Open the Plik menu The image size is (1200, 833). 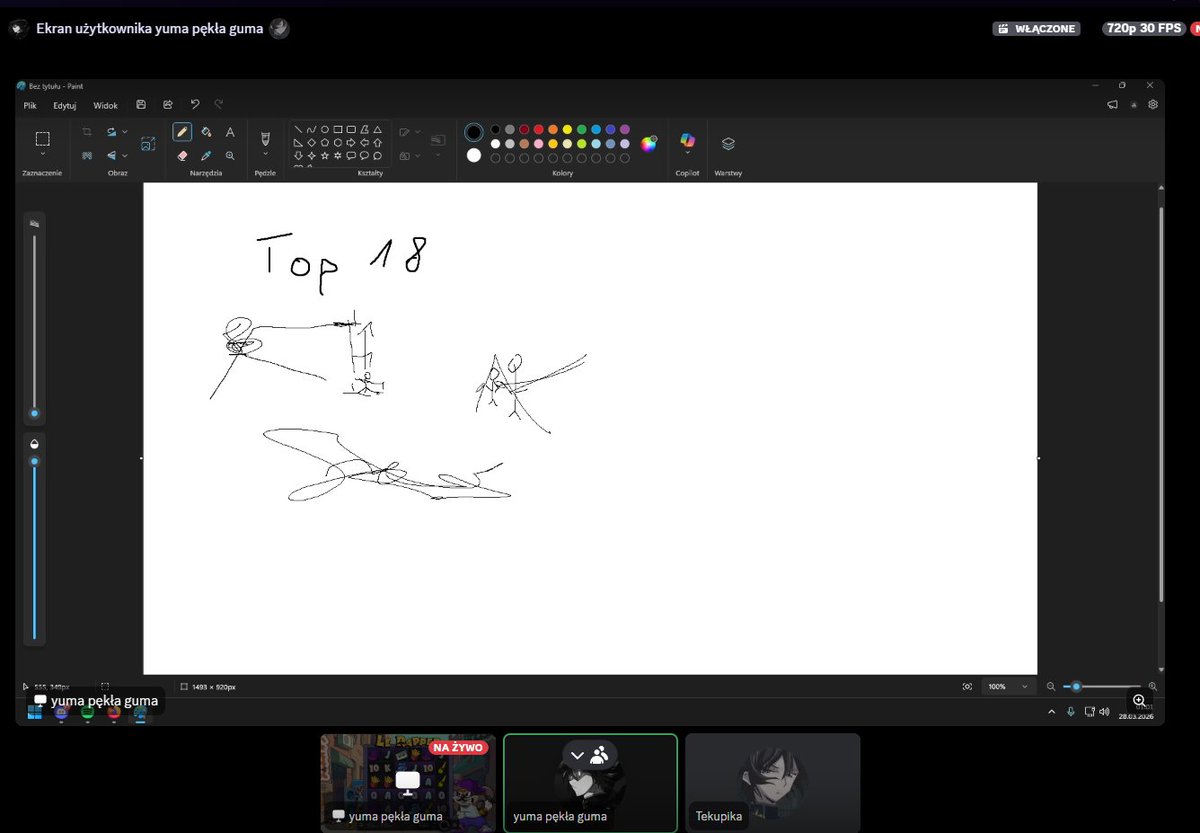click(30, 105)
